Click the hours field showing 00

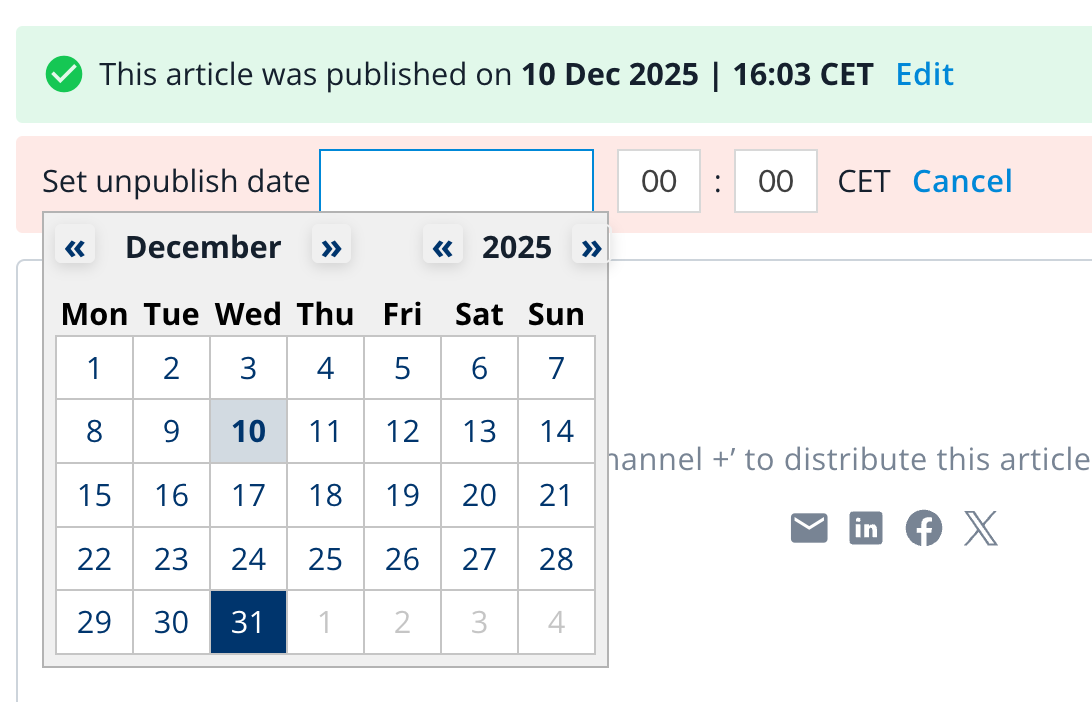point(658,181)
